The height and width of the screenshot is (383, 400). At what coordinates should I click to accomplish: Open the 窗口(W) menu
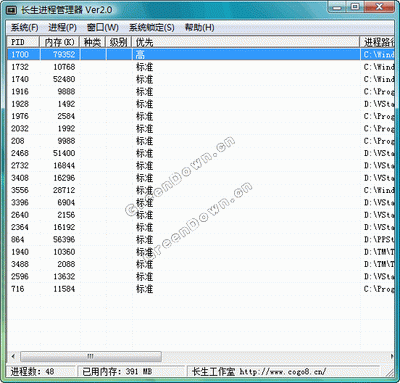(102, 27)
